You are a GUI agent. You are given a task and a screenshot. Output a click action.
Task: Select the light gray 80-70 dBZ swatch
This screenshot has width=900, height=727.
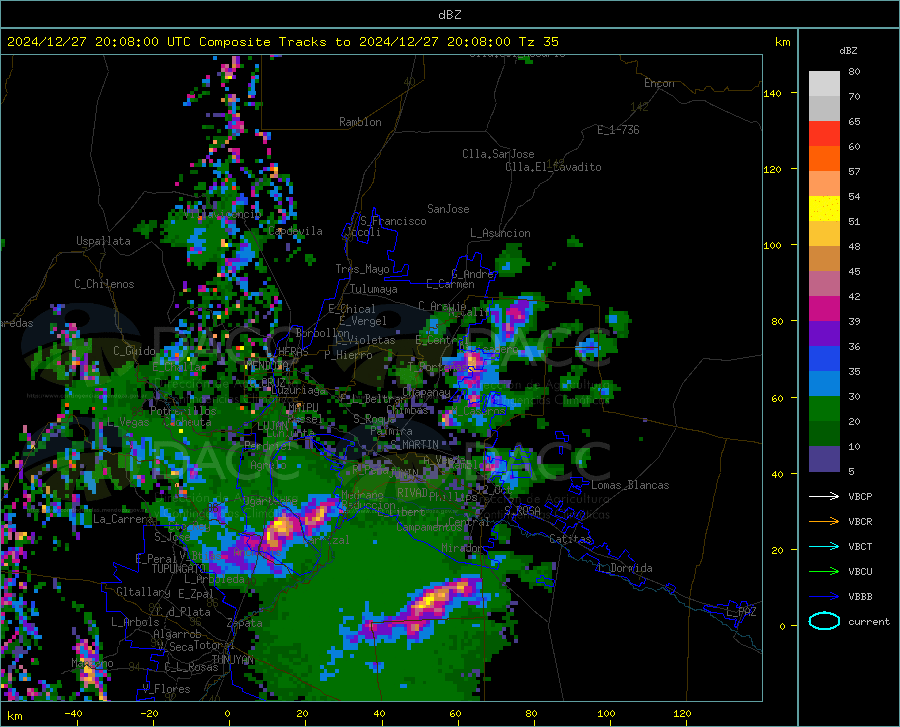point(824,84)
